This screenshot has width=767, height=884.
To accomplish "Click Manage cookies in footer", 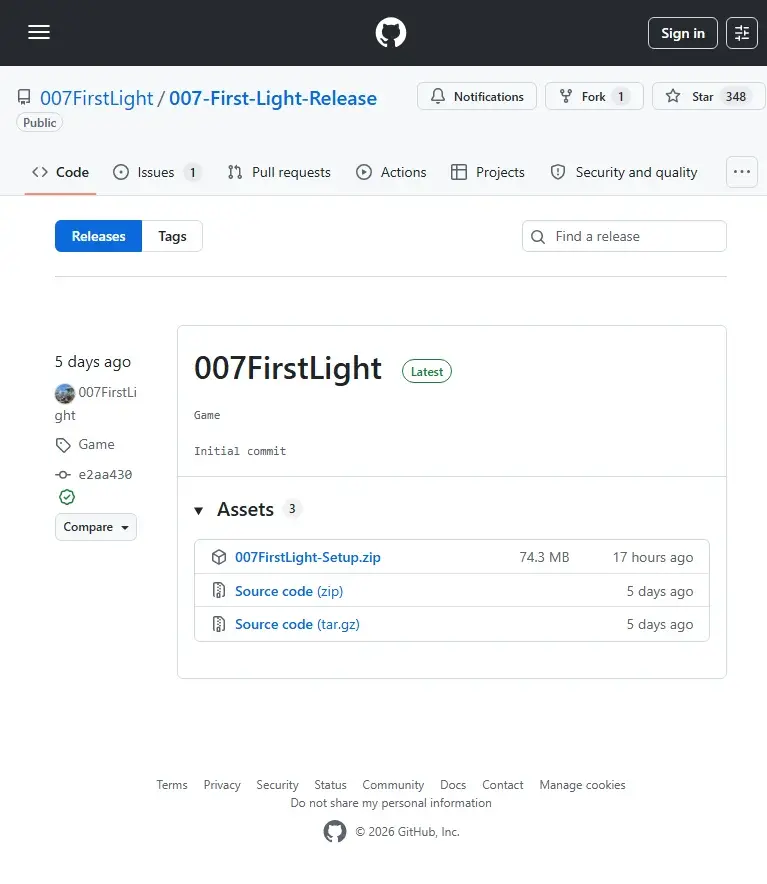I will [x=583, y=785].
